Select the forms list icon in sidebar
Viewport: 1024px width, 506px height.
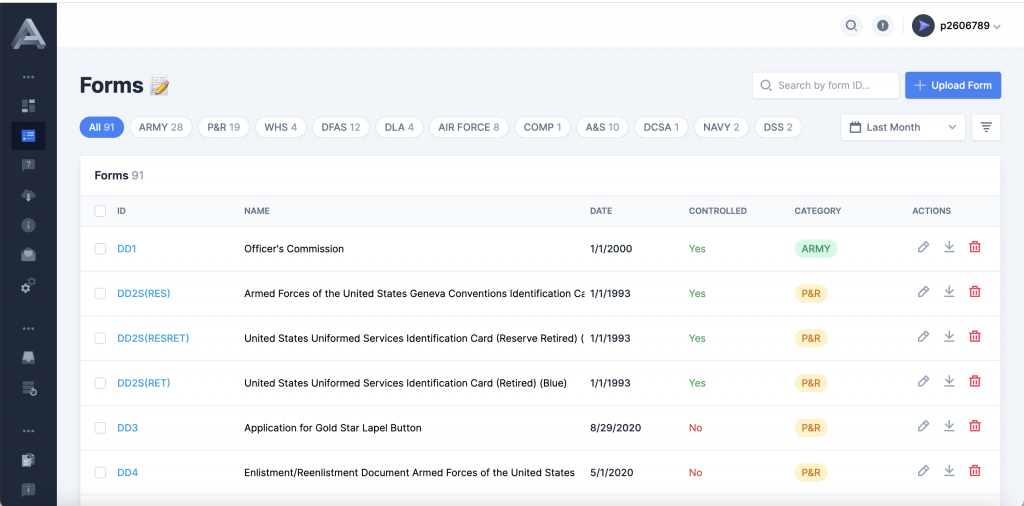28,136
